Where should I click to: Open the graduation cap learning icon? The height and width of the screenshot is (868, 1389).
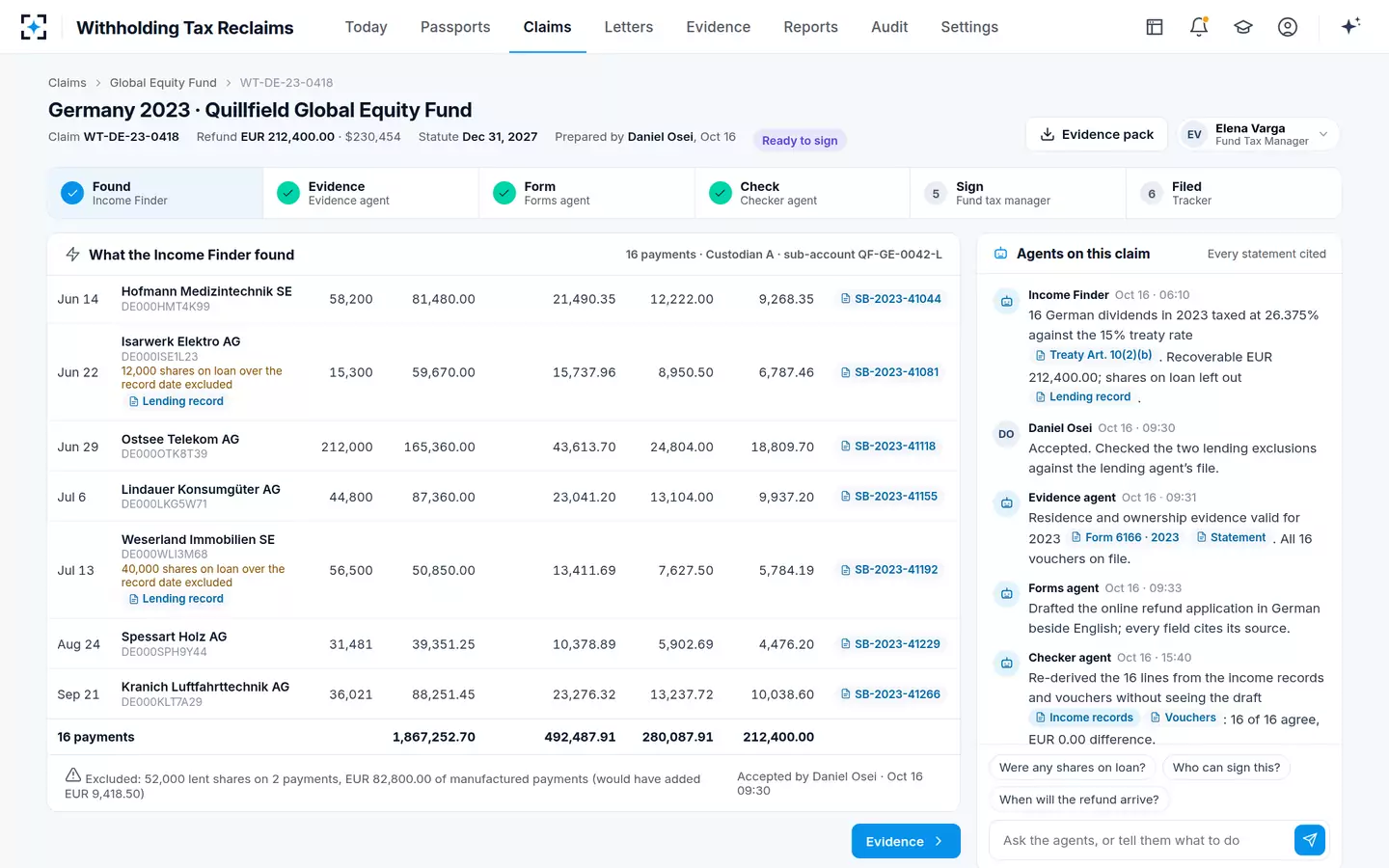point(1243,27)
